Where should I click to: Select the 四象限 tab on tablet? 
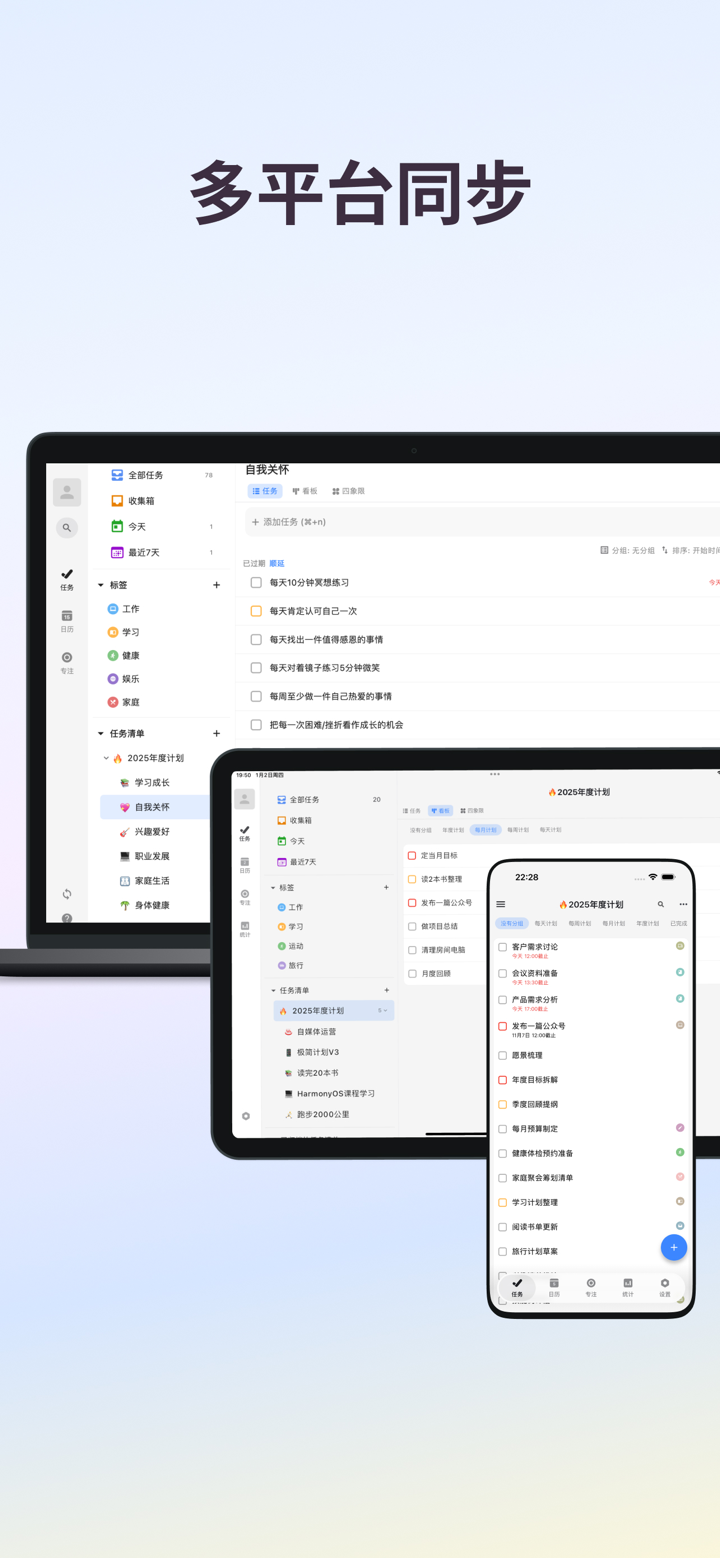click(x=472, y=811)
